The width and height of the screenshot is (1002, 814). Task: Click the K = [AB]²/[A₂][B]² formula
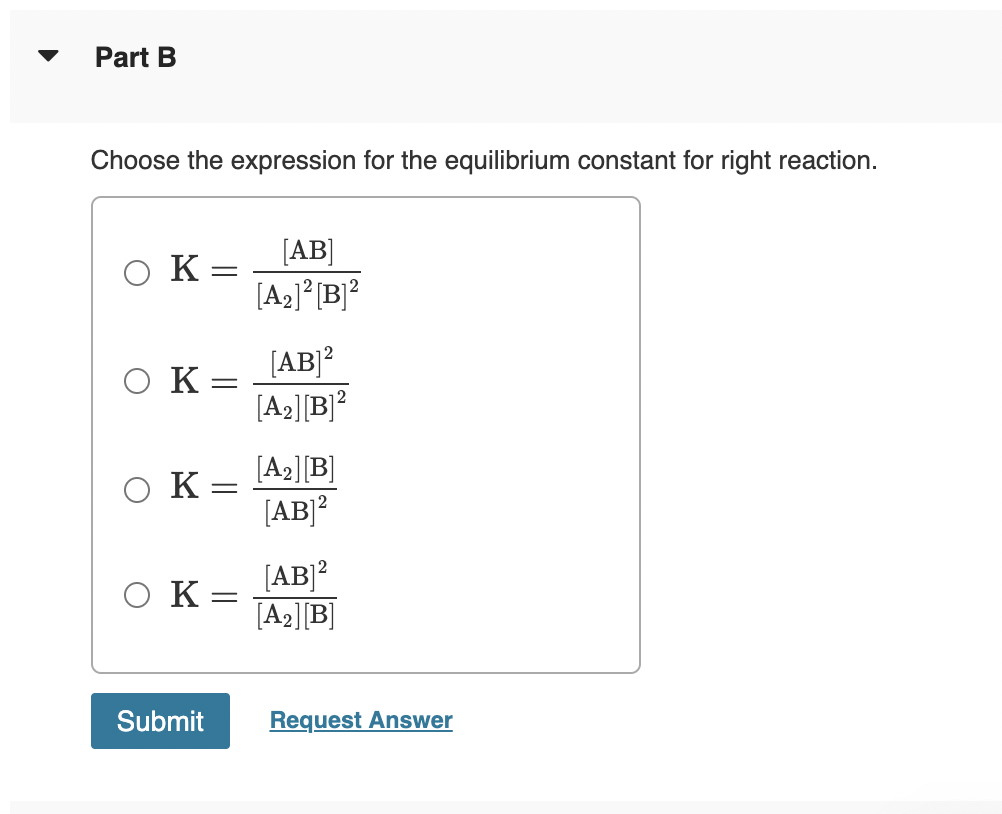[x=260, y=381]
